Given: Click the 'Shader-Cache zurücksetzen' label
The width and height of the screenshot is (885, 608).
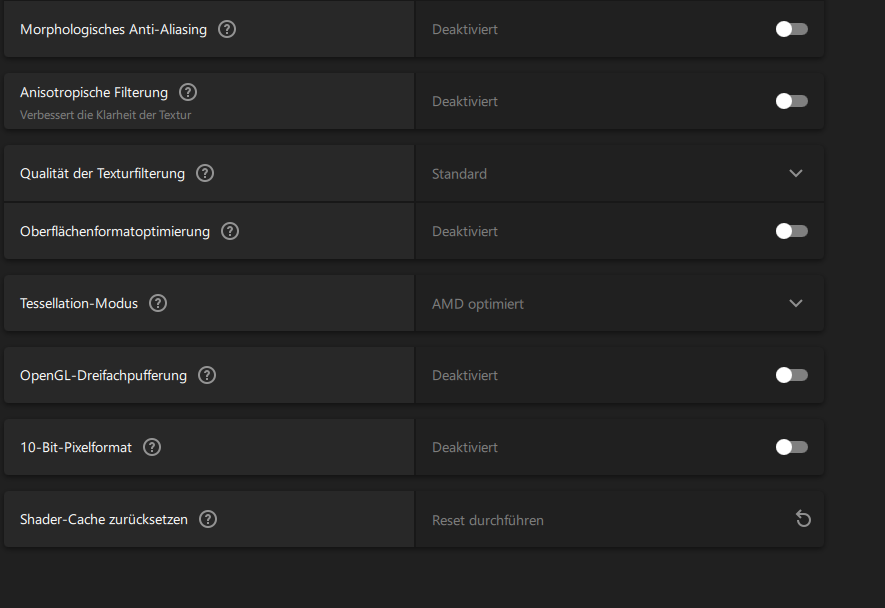Looking at the screenshot, I should pyautogui.click(x=104, y=520).
